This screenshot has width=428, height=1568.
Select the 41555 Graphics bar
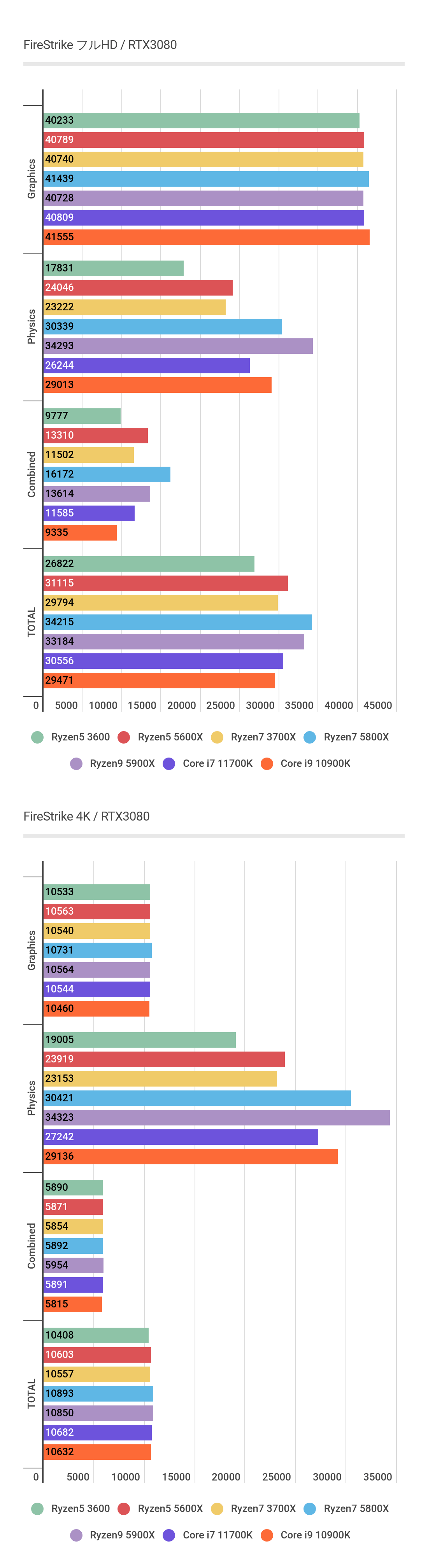click(x=206, y=237)
